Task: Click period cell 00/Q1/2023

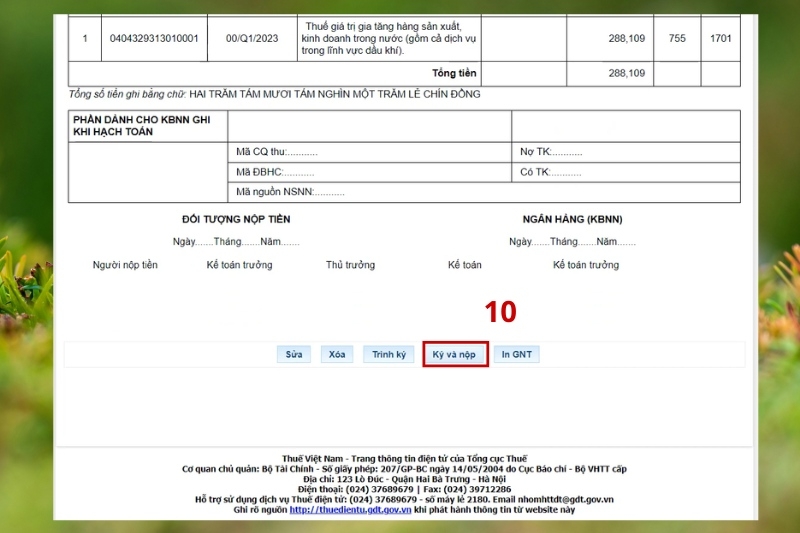Action: tap(252, 38)
